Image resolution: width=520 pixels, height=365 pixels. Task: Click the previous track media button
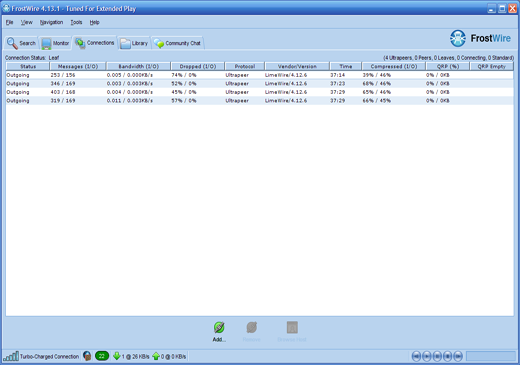pyautogui.click(x=416, y=356)
